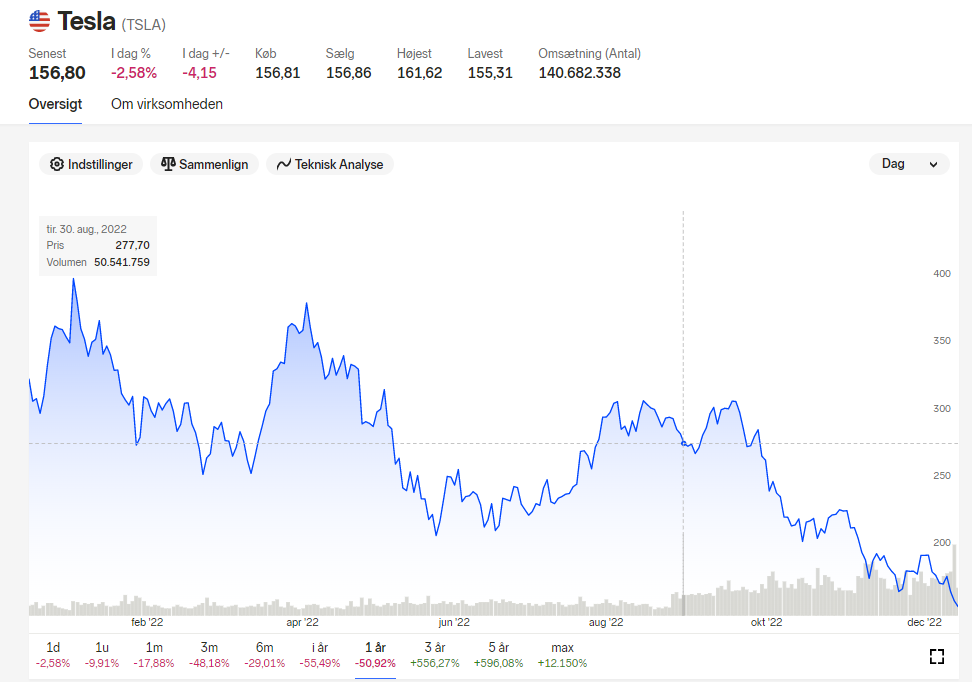The image size is (972, 682).
Task: Select the 1 år time range
Action: tap(375, 655)
